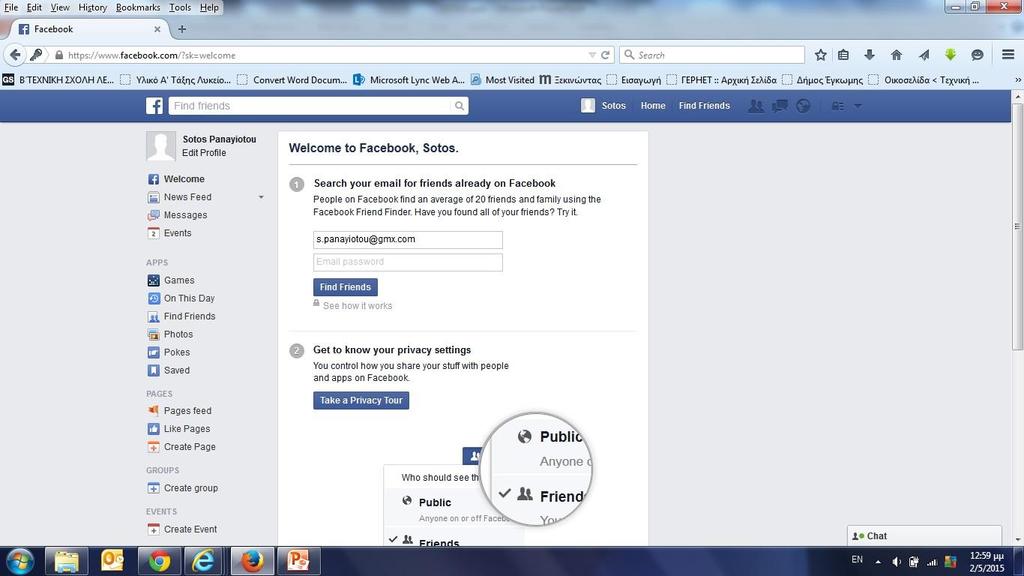Open Like Pages in sidebar

pyautogui.click(x=187, y=429)
